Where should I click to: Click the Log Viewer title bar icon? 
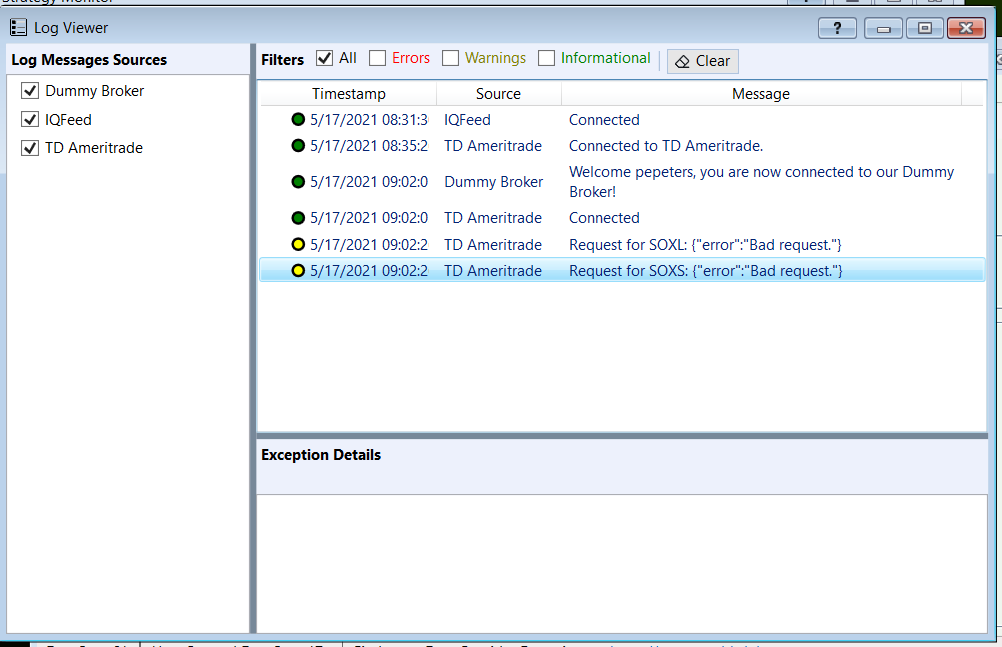pos(19,27)
